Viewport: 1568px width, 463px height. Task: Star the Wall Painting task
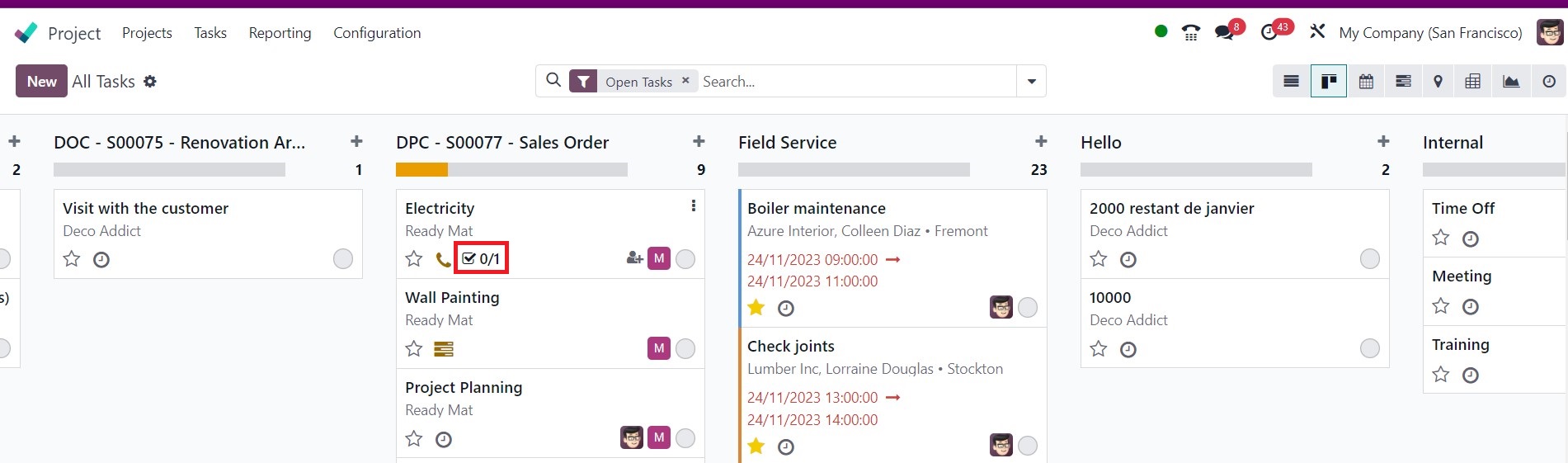(x=414, y=348)
